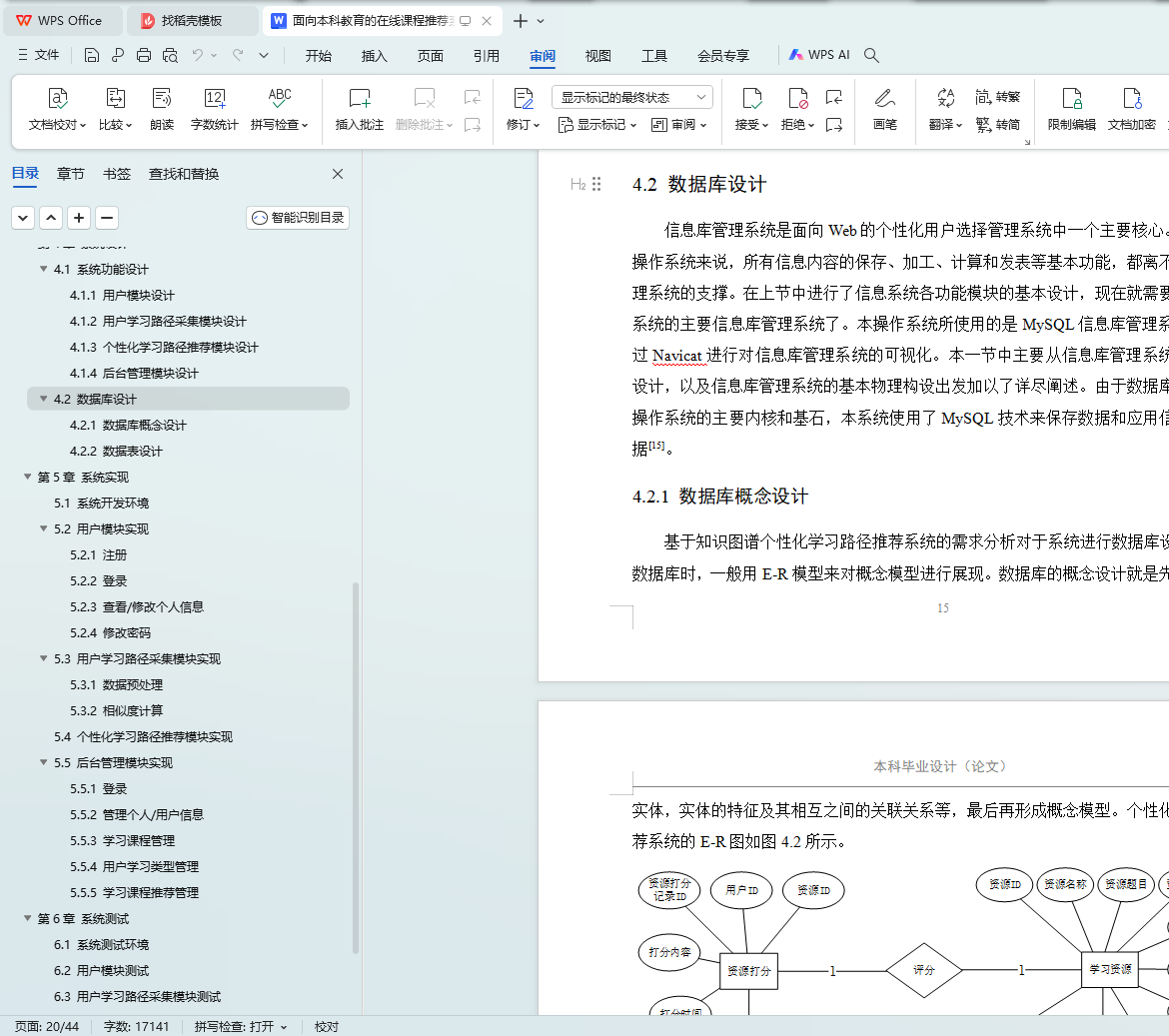Convert text with 繁转简
The image size is (1169, 1036).
click(997, 125)
